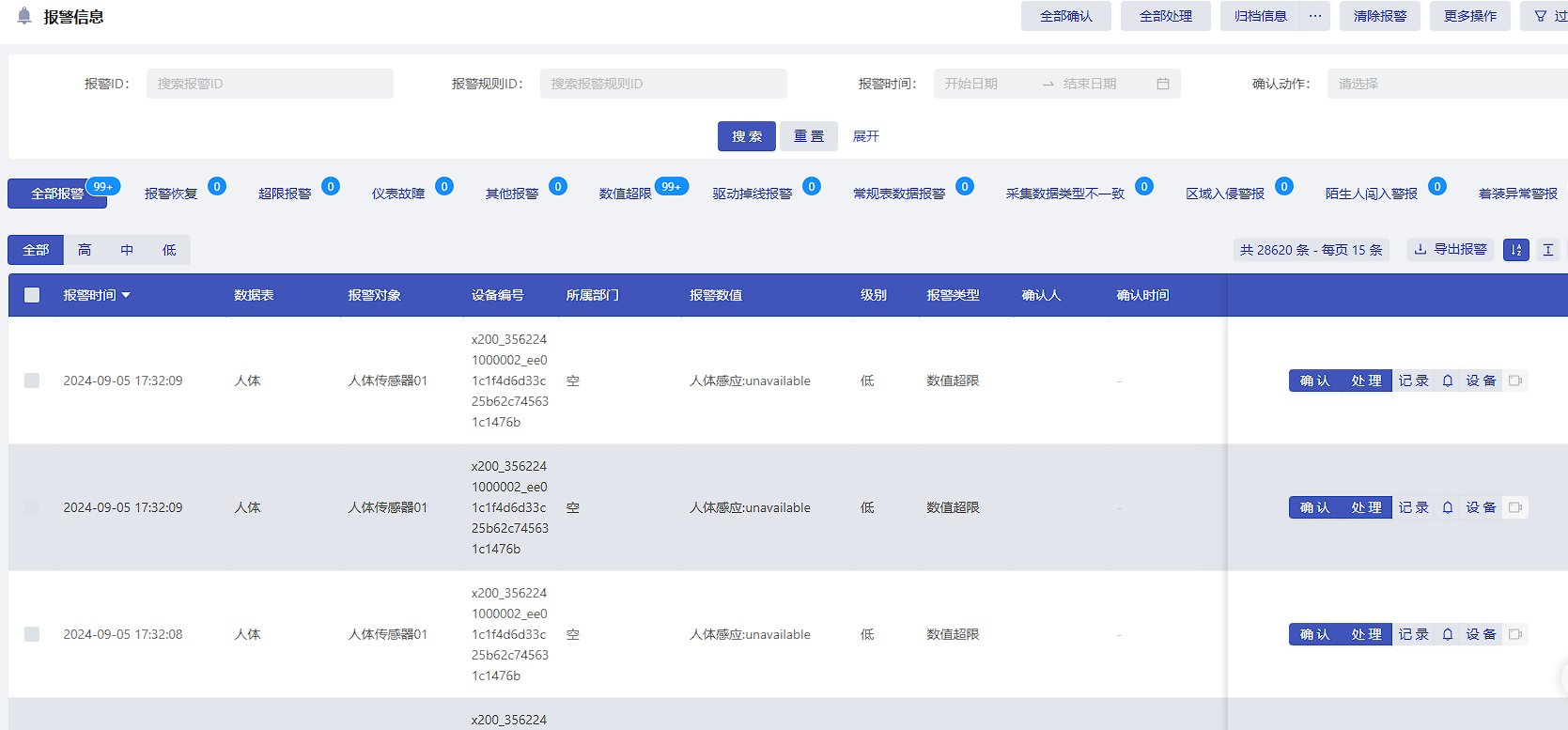Click the video camera icon in the first row
1568x730 pixels.
tap(1515, 381)
